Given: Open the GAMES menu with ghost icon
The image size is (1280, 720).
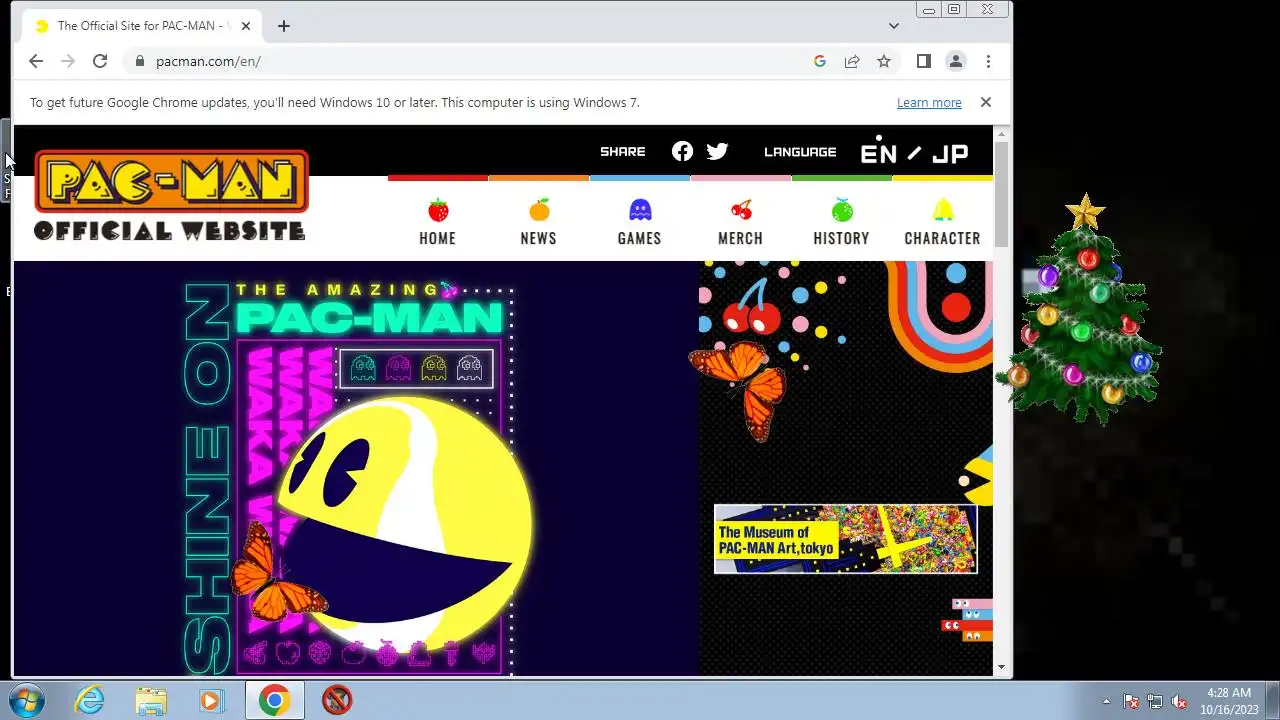Looking at the screenshot, I should coord(639,222).
